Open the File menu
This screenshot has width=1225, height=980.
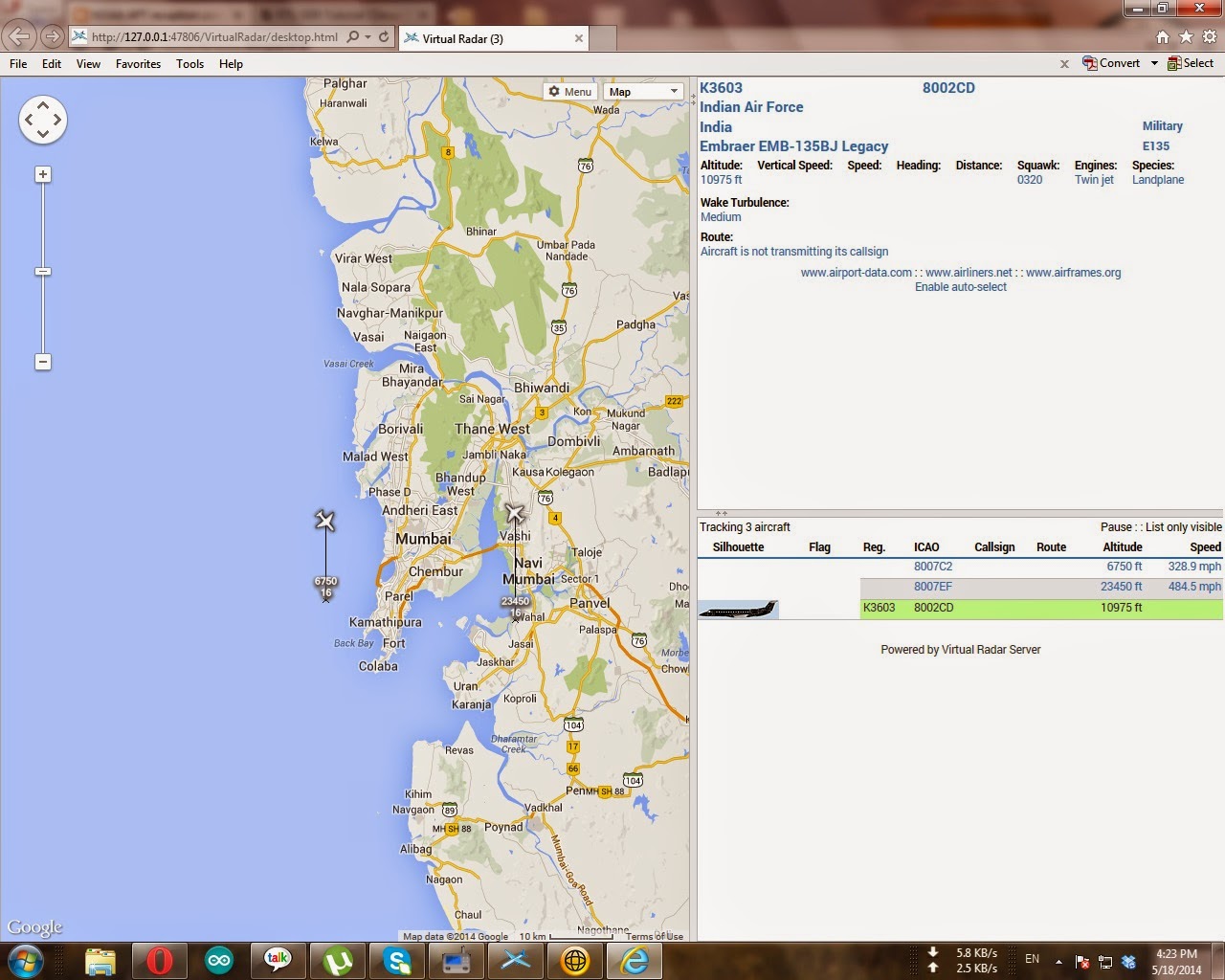pos(18,64)
